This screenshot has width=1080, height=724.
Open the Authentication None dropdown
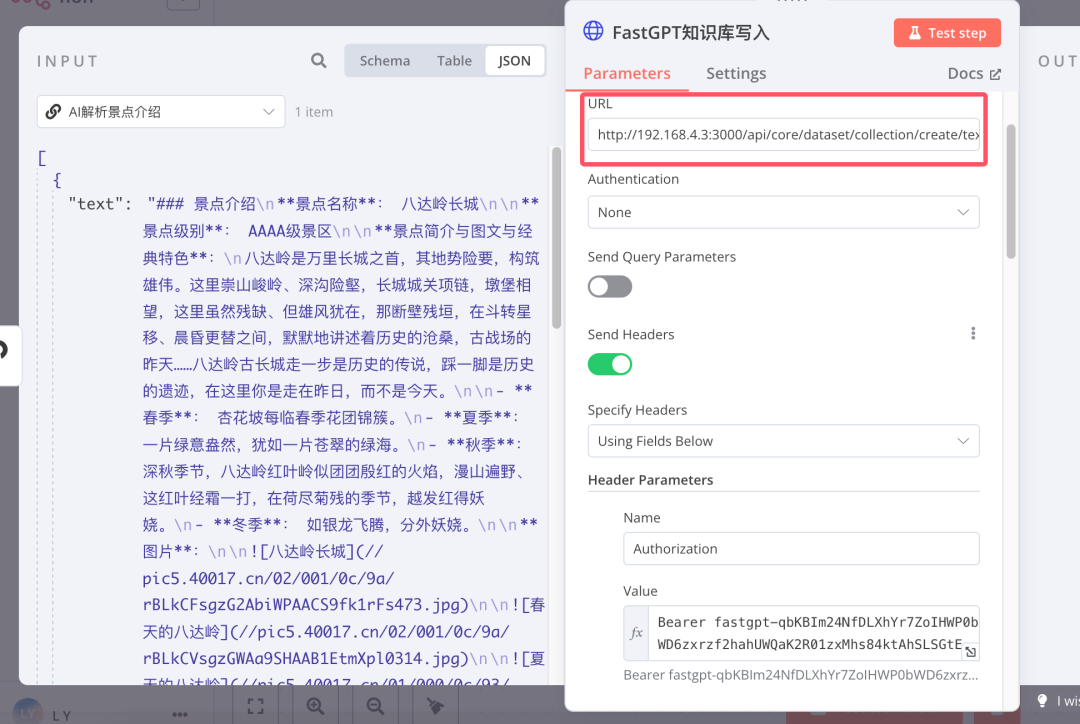(783, 212)
